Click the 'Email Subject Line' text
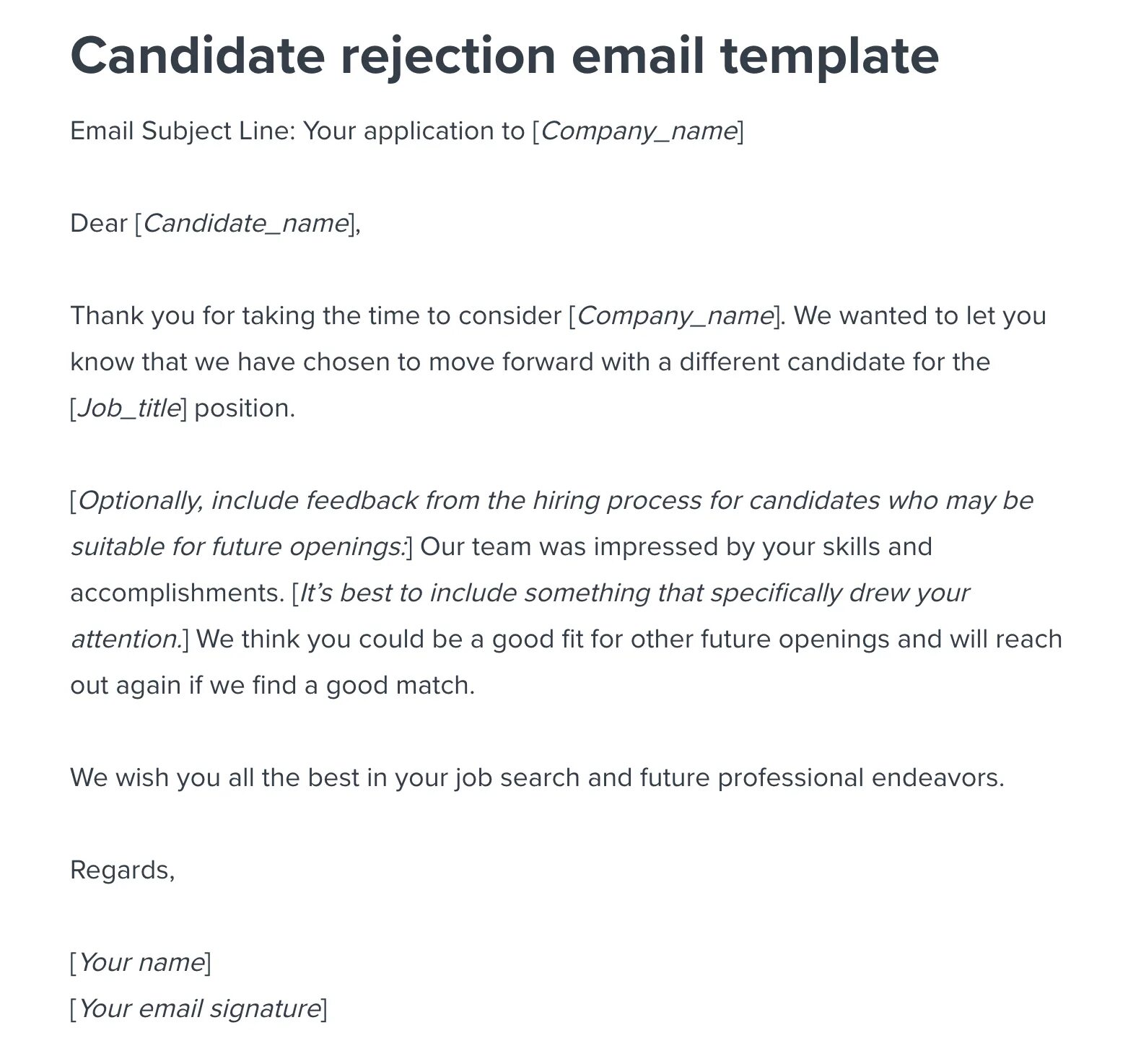This screenshot has width=1128, height=1064. point(180,131)
